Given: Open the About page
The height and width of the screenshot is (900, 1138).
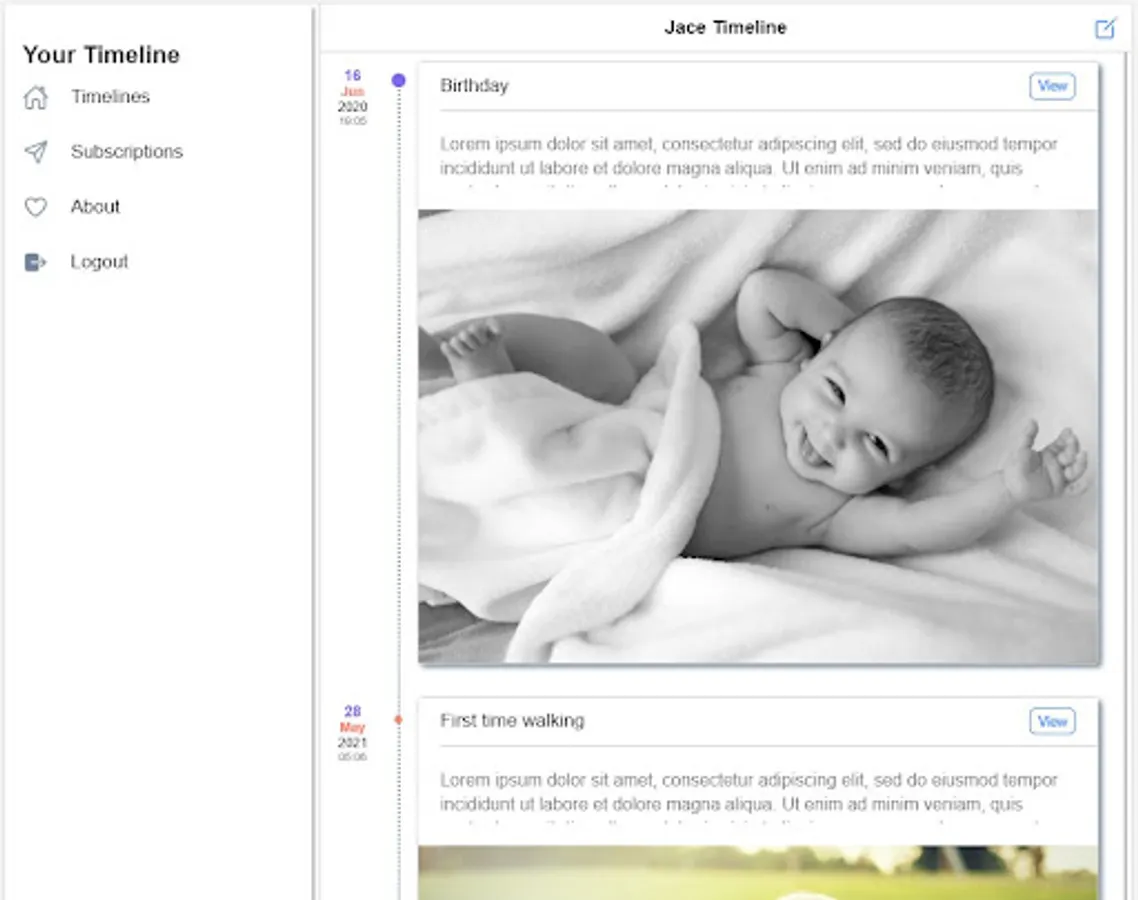Looking at the screenshot, I should [x=95, y=207].
